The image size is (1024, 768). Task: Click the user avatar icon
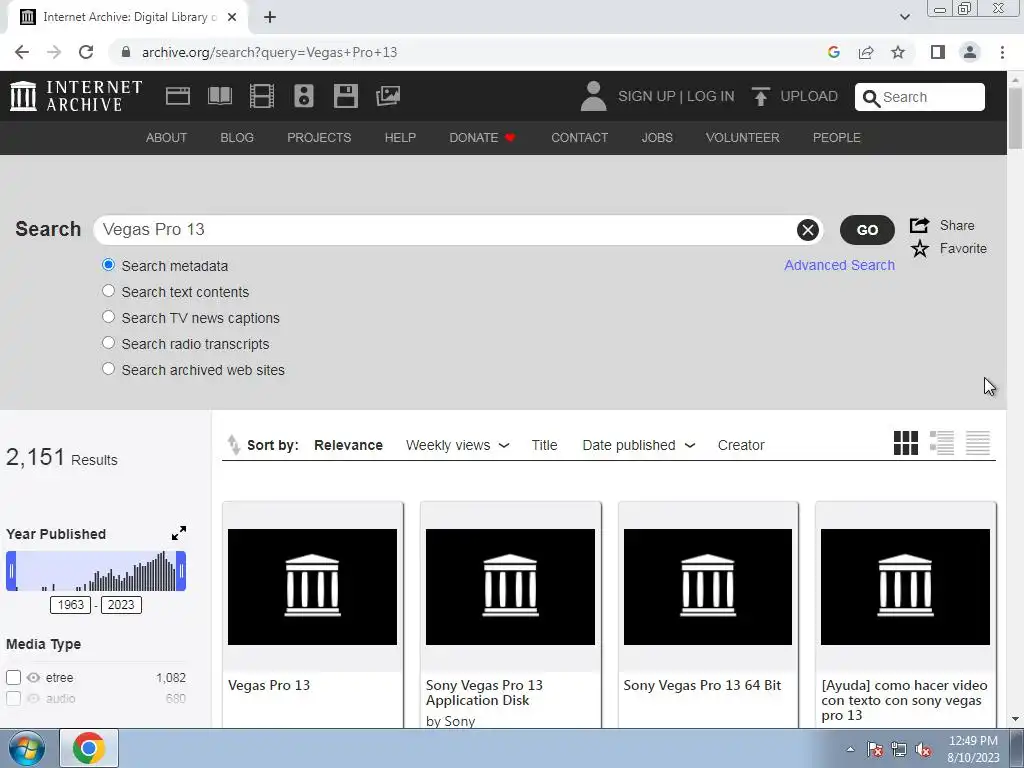coord(593,96)
